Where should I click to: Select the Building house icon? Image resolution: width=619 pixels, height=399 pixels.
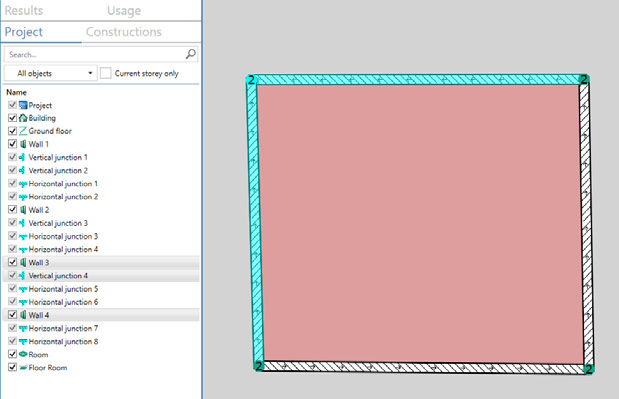(x=23, y=118)
